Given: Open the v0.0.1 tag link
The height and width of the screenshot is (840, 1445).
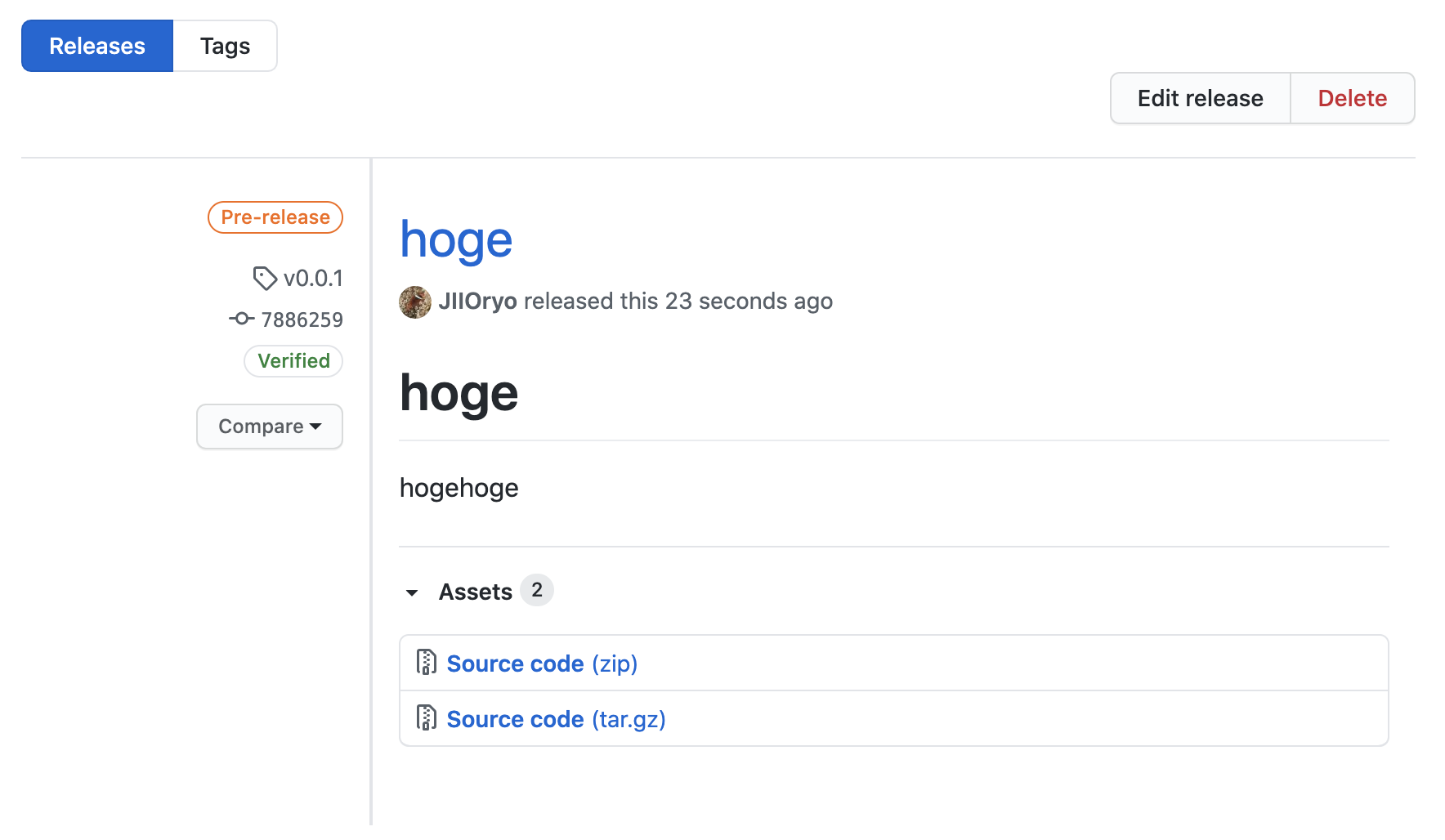Looking at the screenshot, I should click(x=313, y=279).
